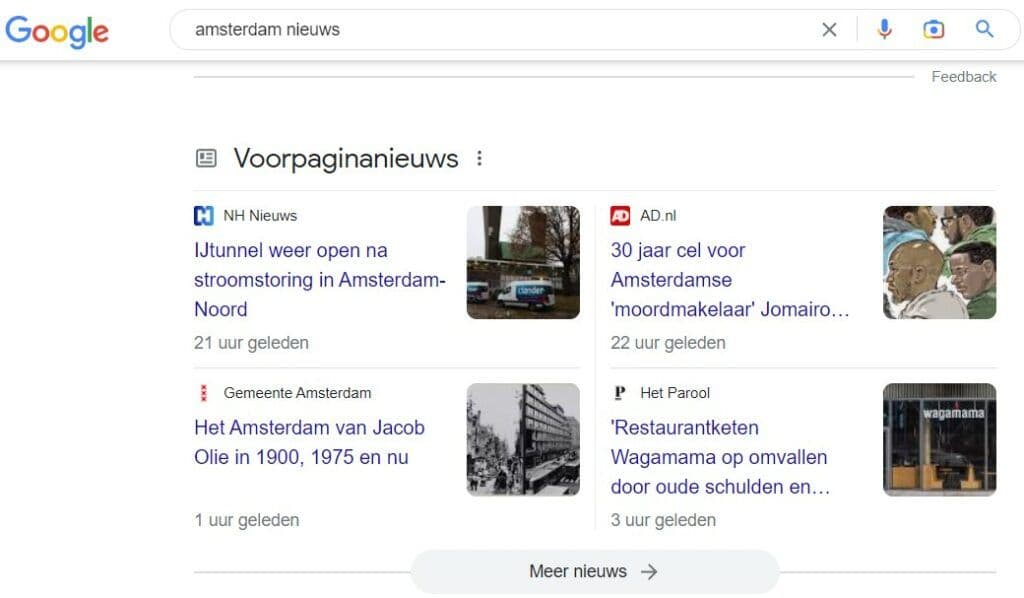Screen dimensions: 1024x598
Task: Click the AD.nl source logo
Action: (x=620, y=215)
